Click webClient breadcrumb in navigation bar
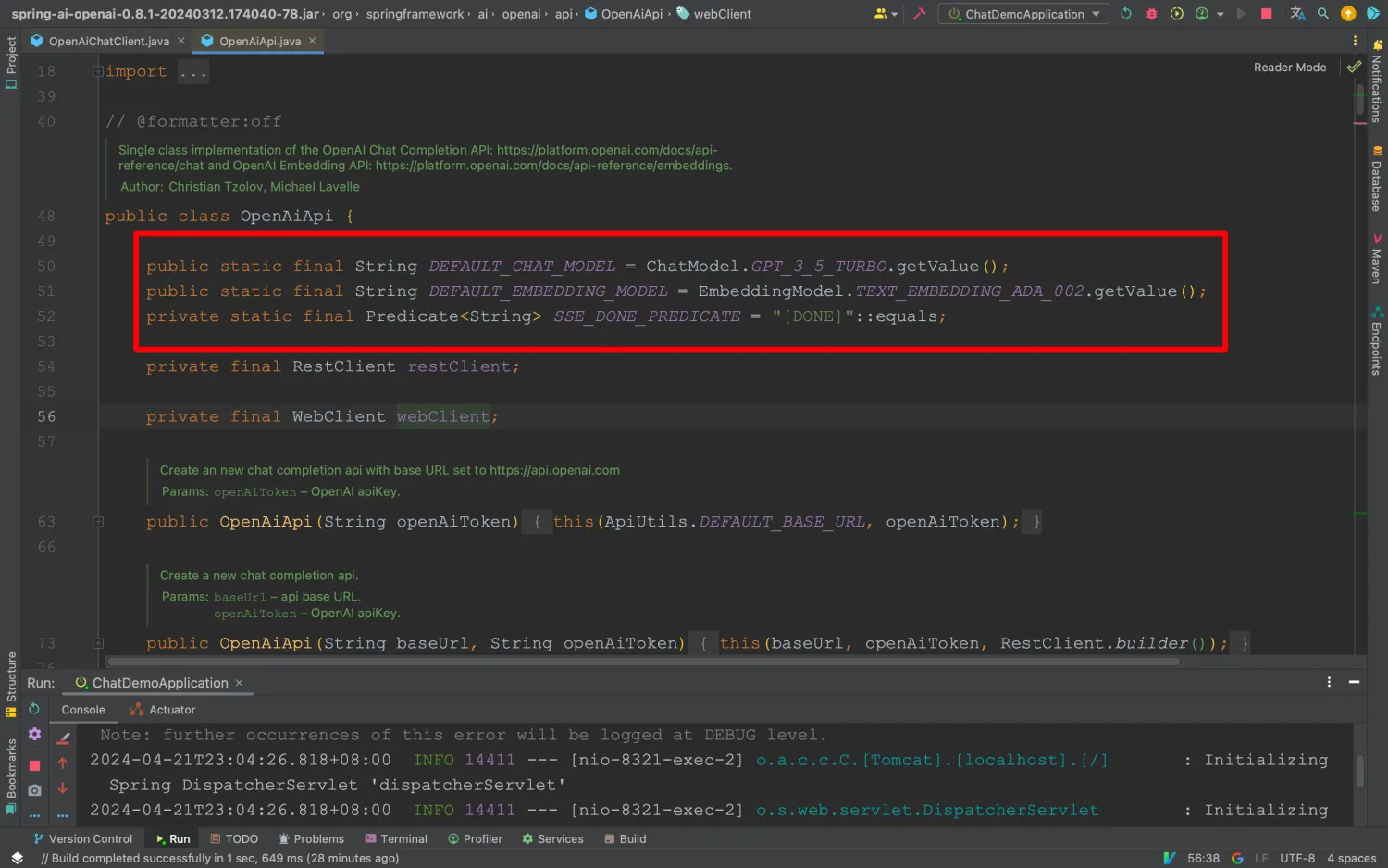This screenshot has width=1388, height=868. (713, 14)
